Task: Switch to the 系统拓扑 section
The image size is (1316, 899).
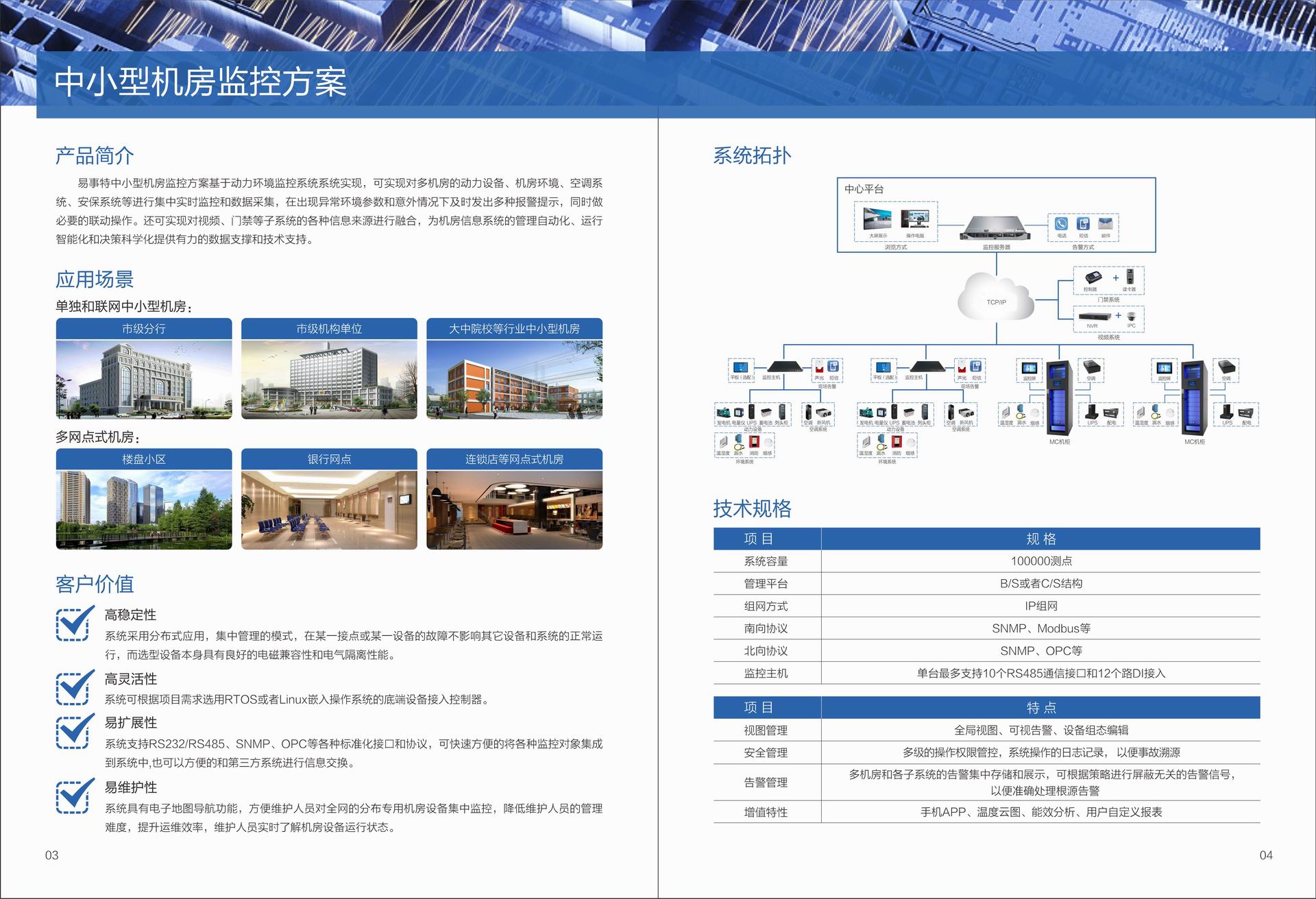Action: (752, 156)
